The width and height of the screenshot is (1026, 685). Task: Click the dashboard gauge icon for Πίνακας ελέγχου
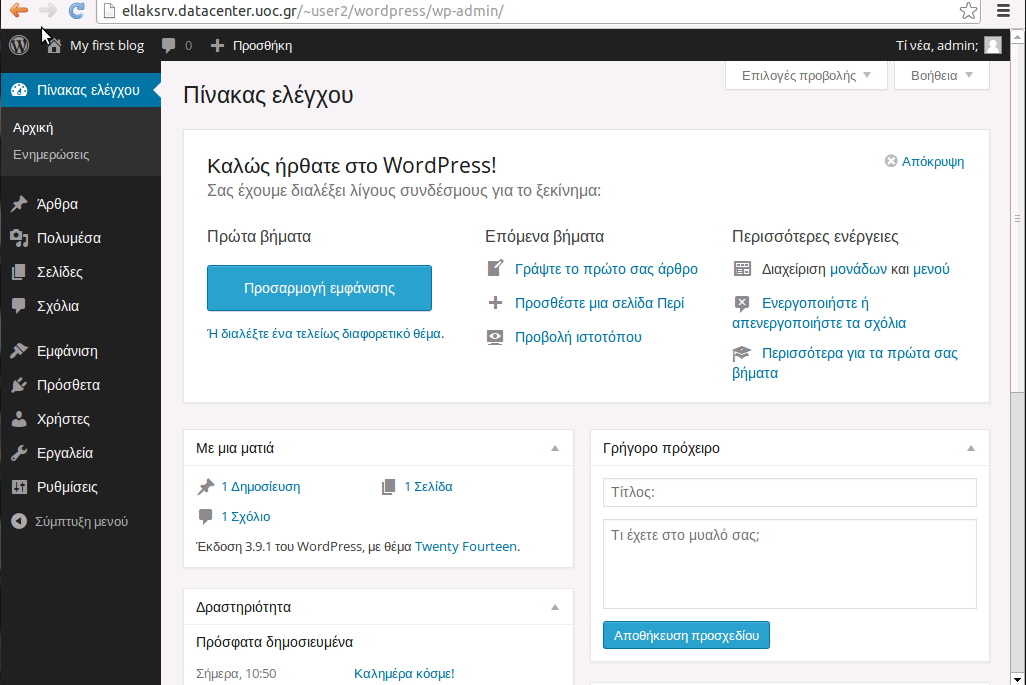click(x=19, y=90)
